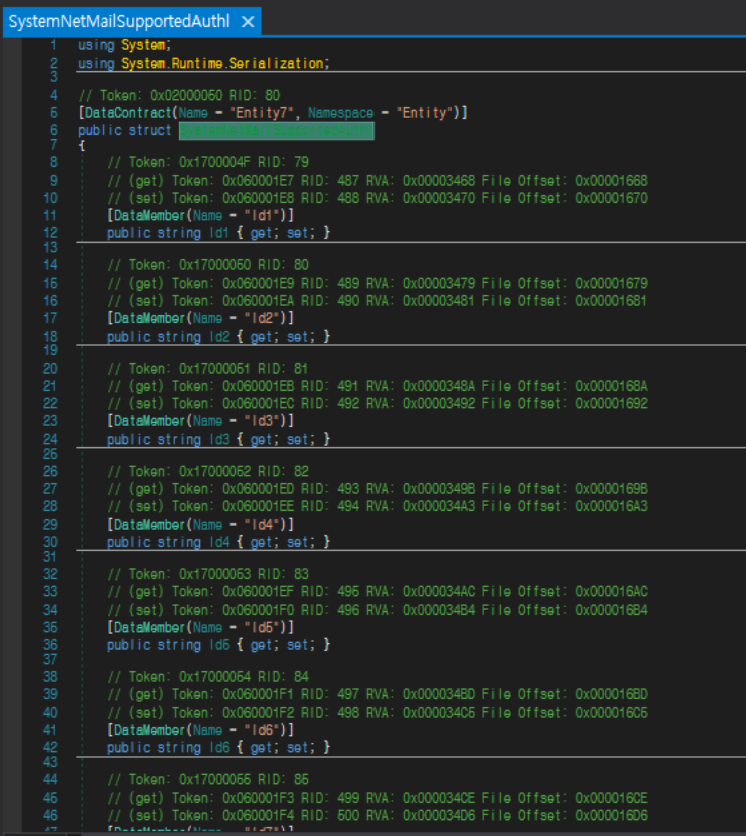Click token 0x060001F2 in line 40 comment

[x=258, y=713]
